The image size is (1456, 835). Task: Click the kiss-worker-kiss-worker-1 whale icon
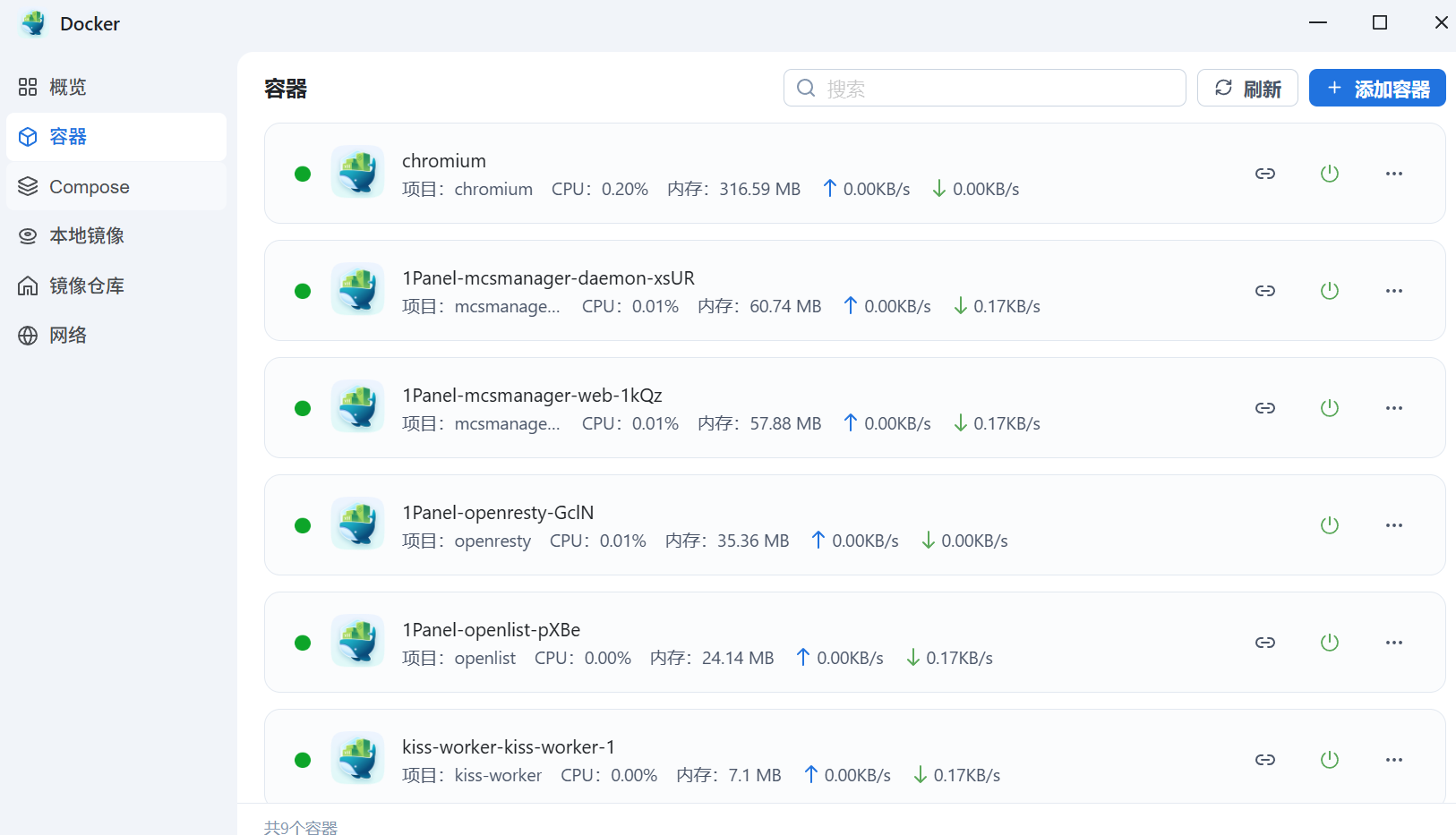click(x=357, y=758)
